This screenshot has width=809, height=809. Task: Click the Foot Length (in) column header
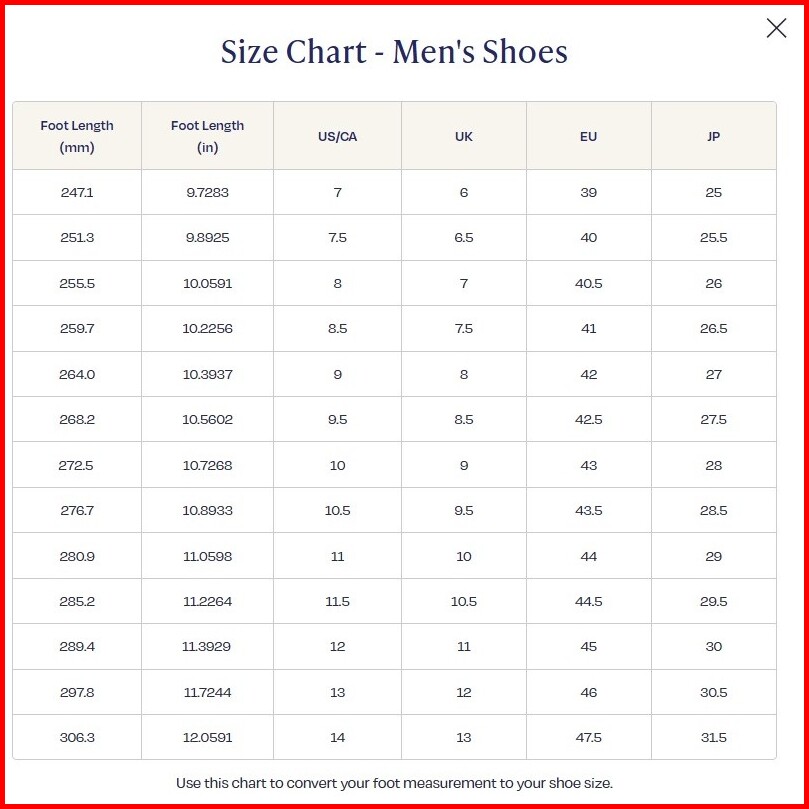(207, 137)
